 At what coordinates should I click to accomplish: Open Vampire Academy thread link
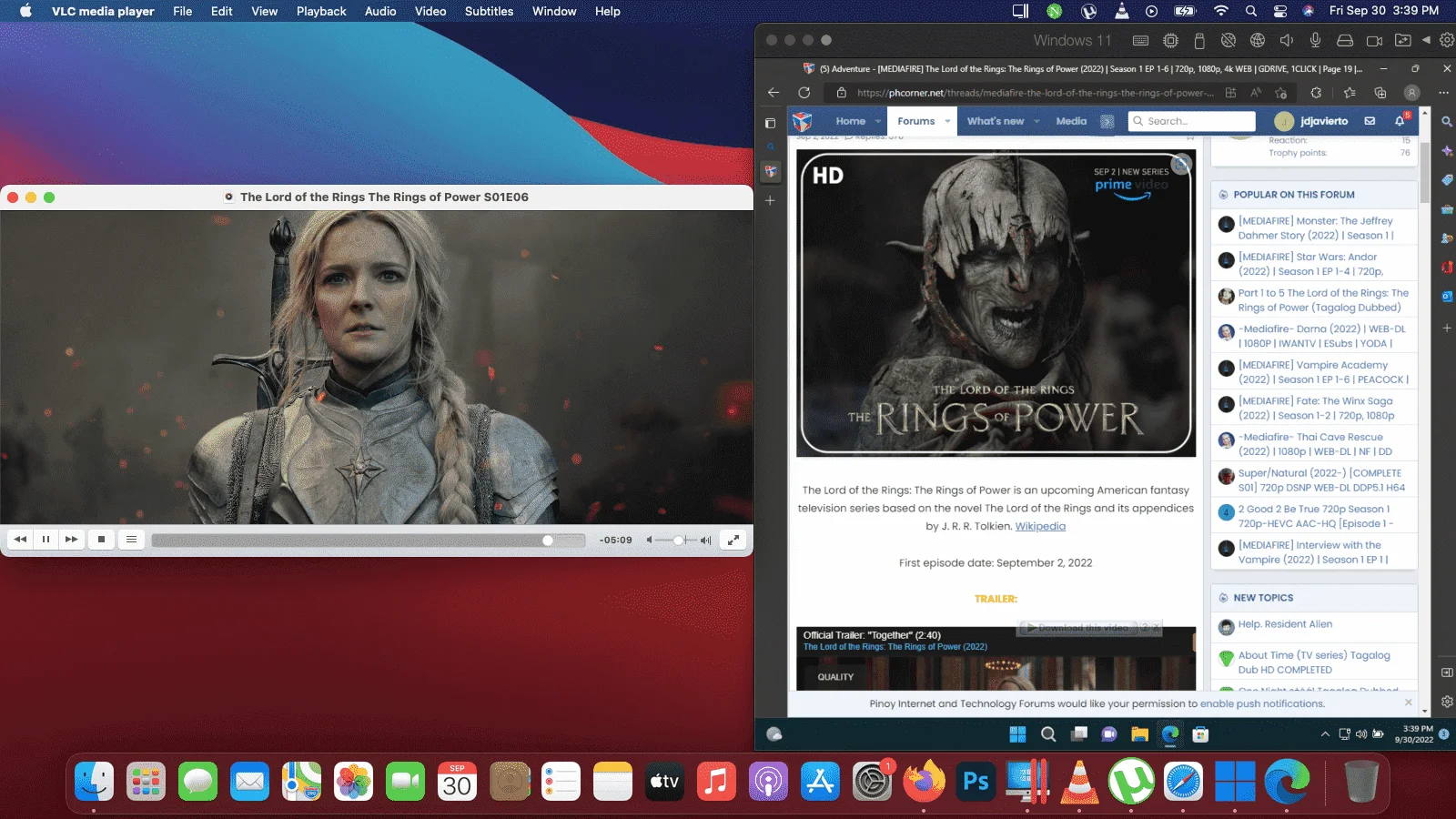[1322, 372]
